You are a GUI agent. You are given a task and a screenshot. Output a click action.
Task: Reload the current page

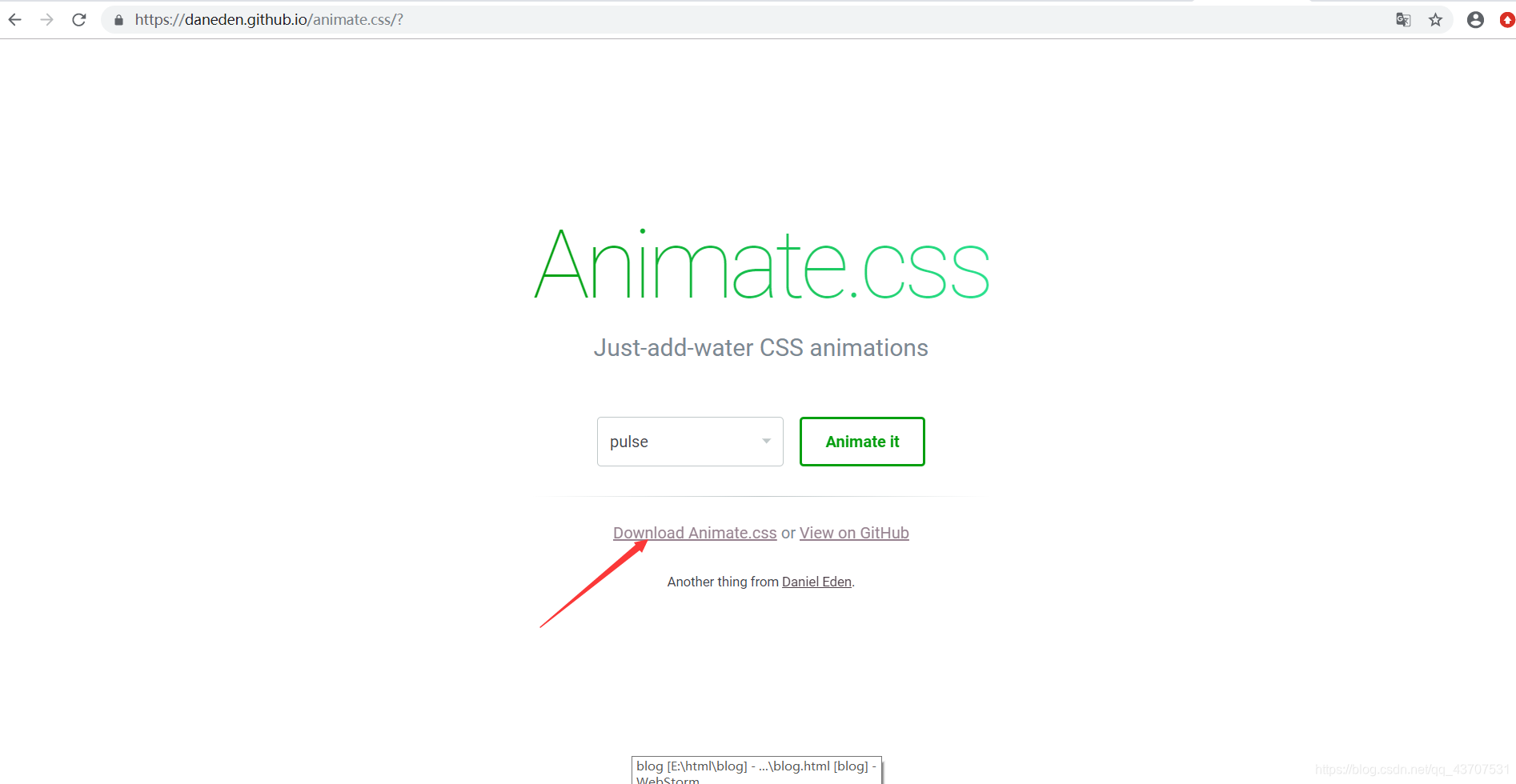coord(79,20)
